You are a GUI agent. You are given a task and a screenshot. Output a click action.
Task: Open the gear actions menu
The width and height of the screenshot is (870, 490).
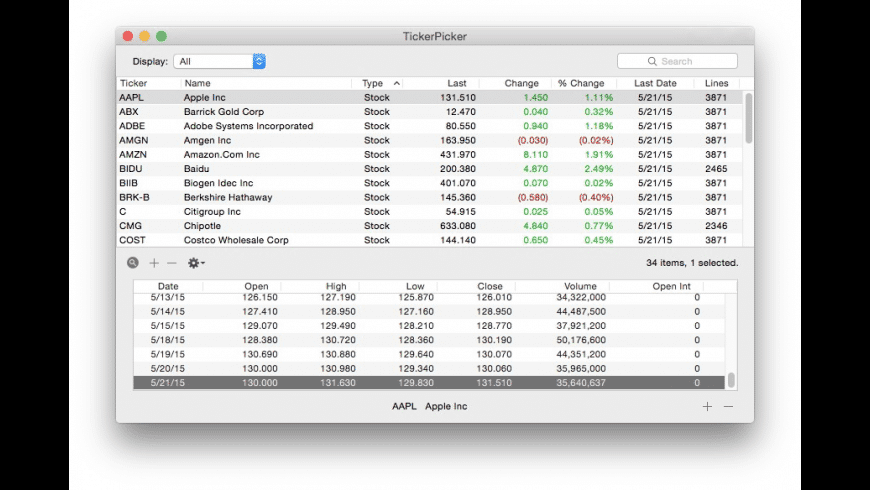(196, 263)
